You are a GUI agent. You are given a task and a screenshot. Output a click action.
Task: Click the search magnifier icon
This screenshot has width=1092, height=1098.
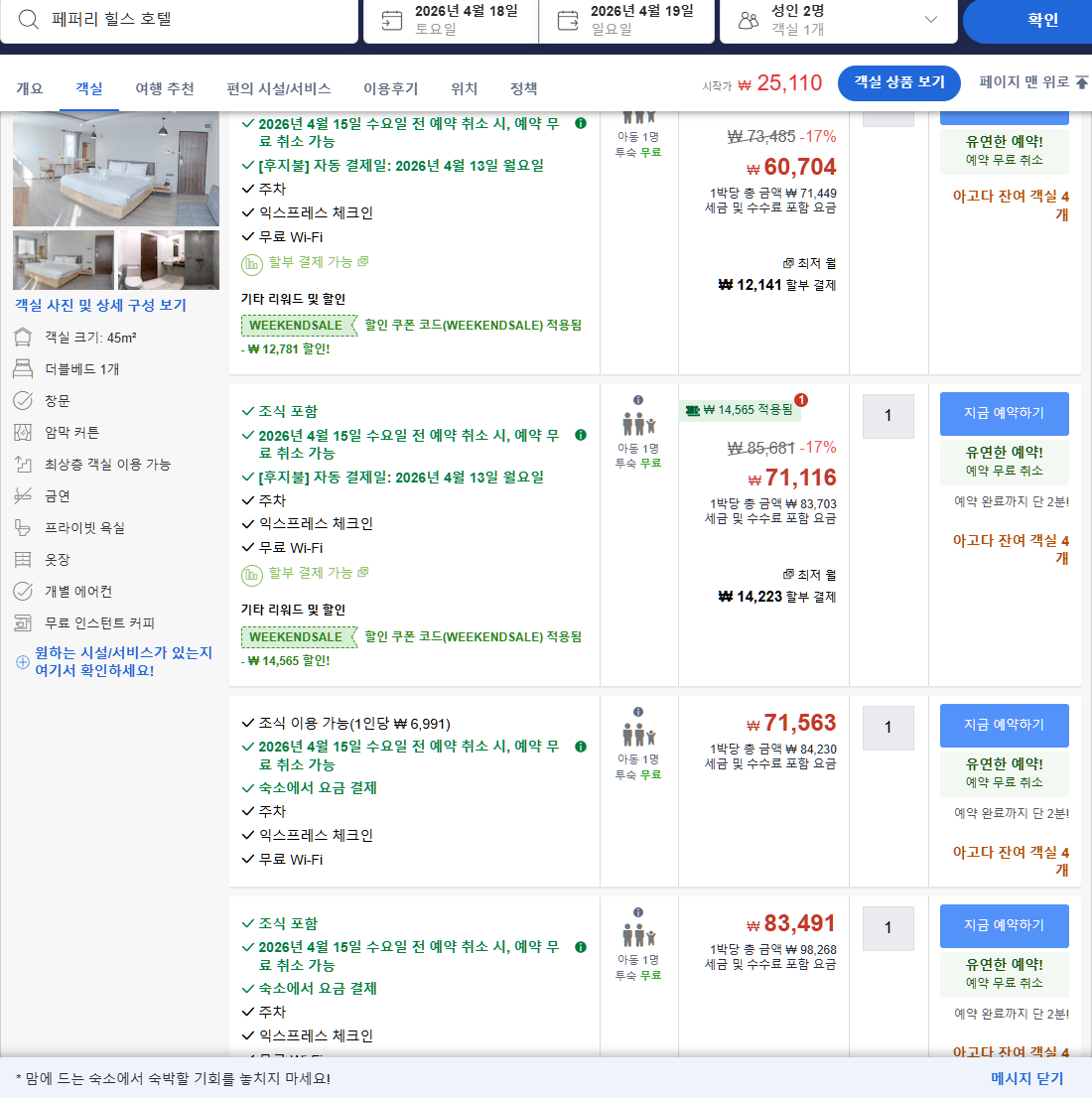[28, 19]
